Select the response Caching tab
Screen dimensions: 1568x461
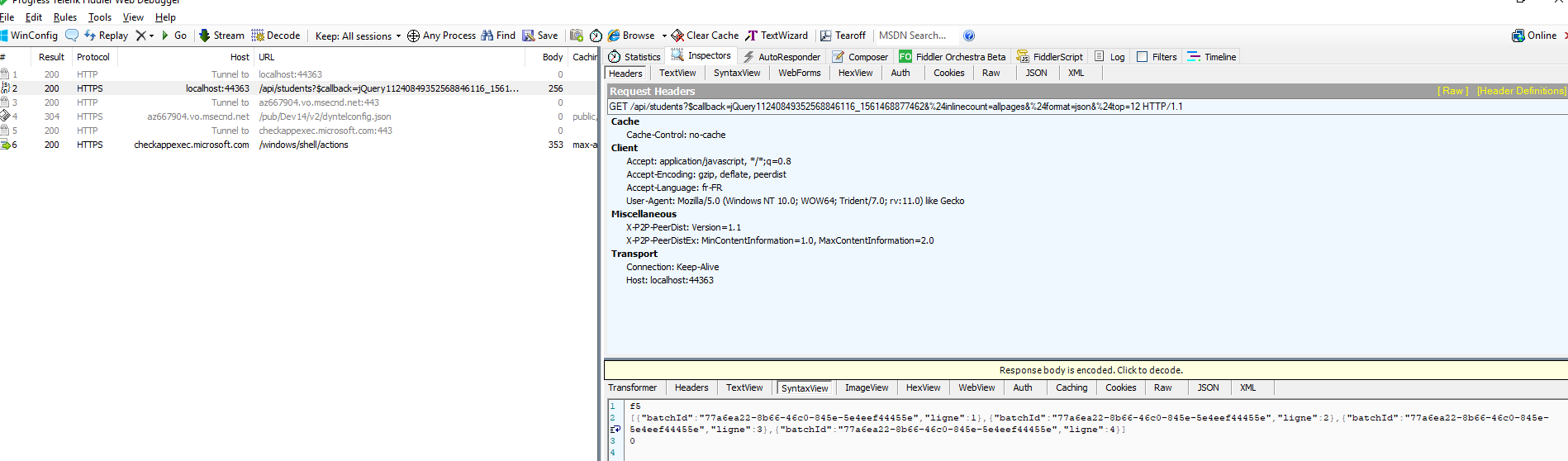point(1071,387)
